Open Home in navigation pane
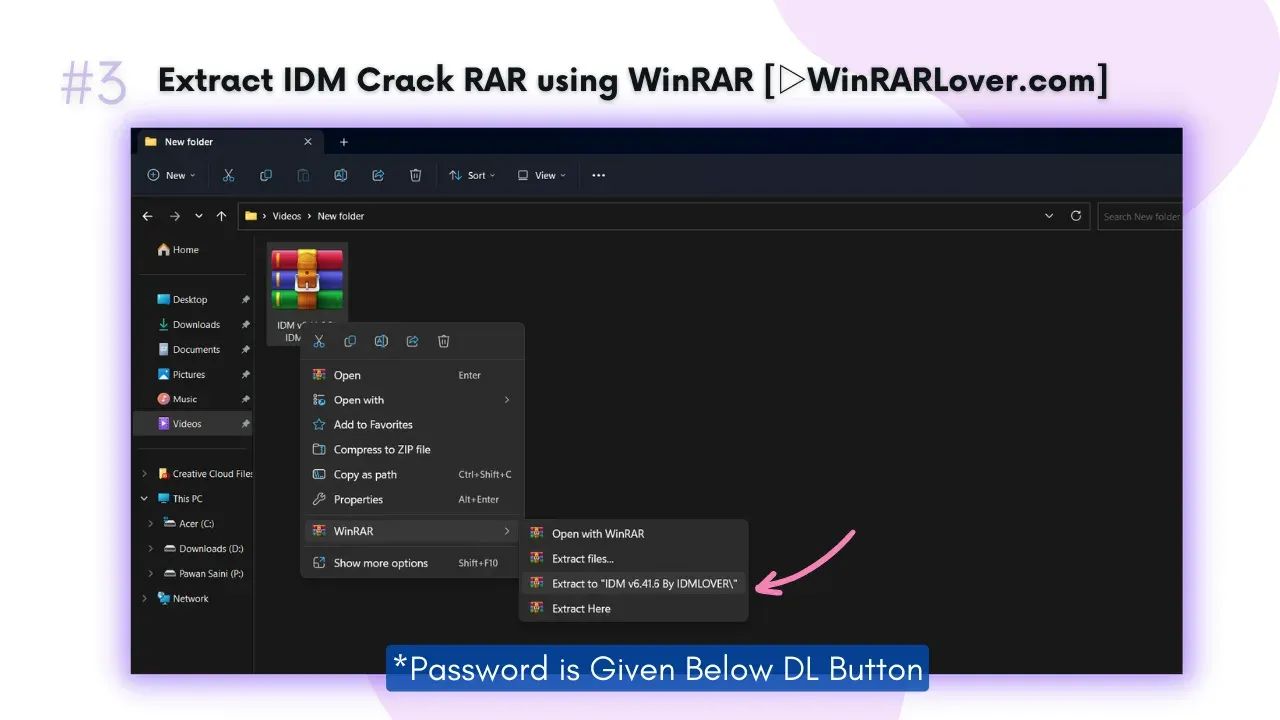This screenshot has width=1280, height=720. tap(178, 250)
